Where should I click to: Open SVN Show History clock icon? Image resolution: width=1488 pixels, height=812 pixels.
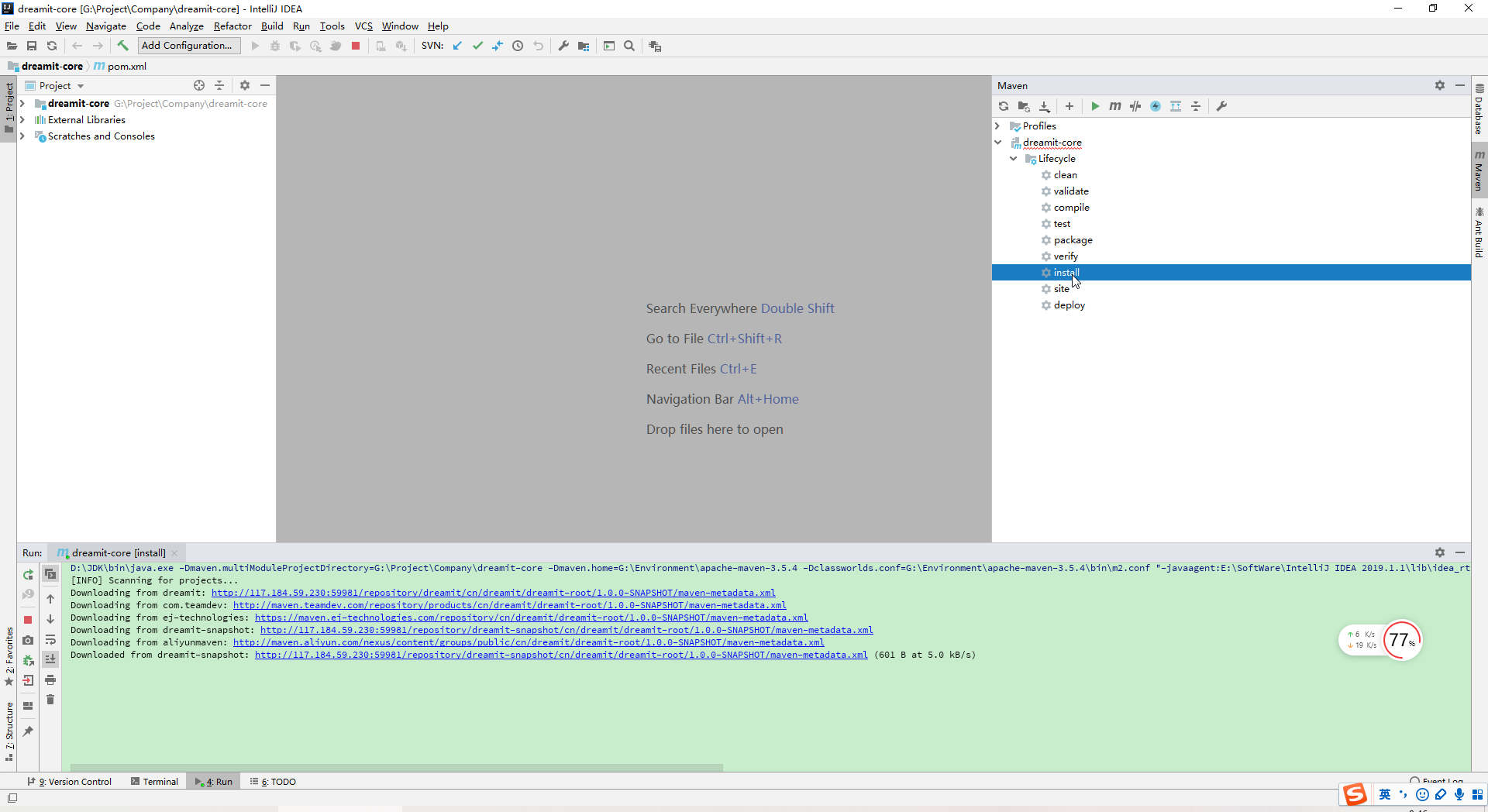(x=518, y=46)
